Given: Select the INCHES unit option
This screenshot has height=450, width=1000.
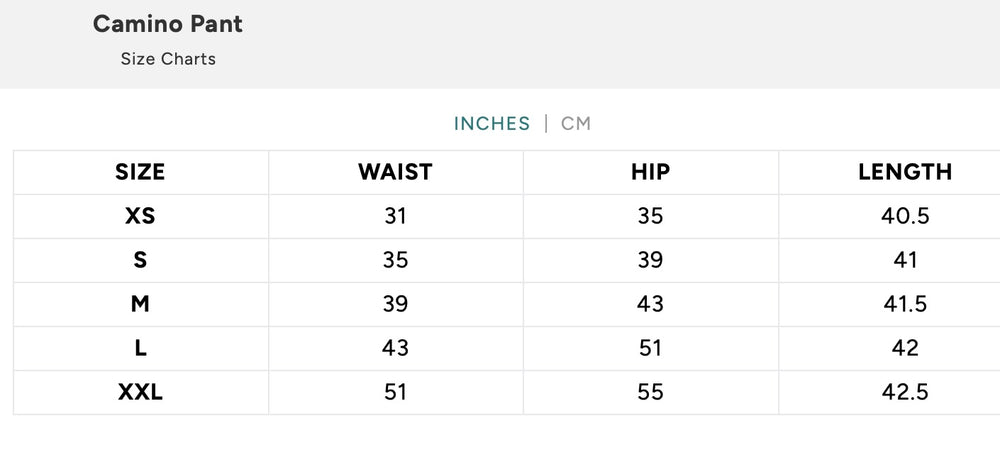Looking at the screenshot, I should pos(492,124).
